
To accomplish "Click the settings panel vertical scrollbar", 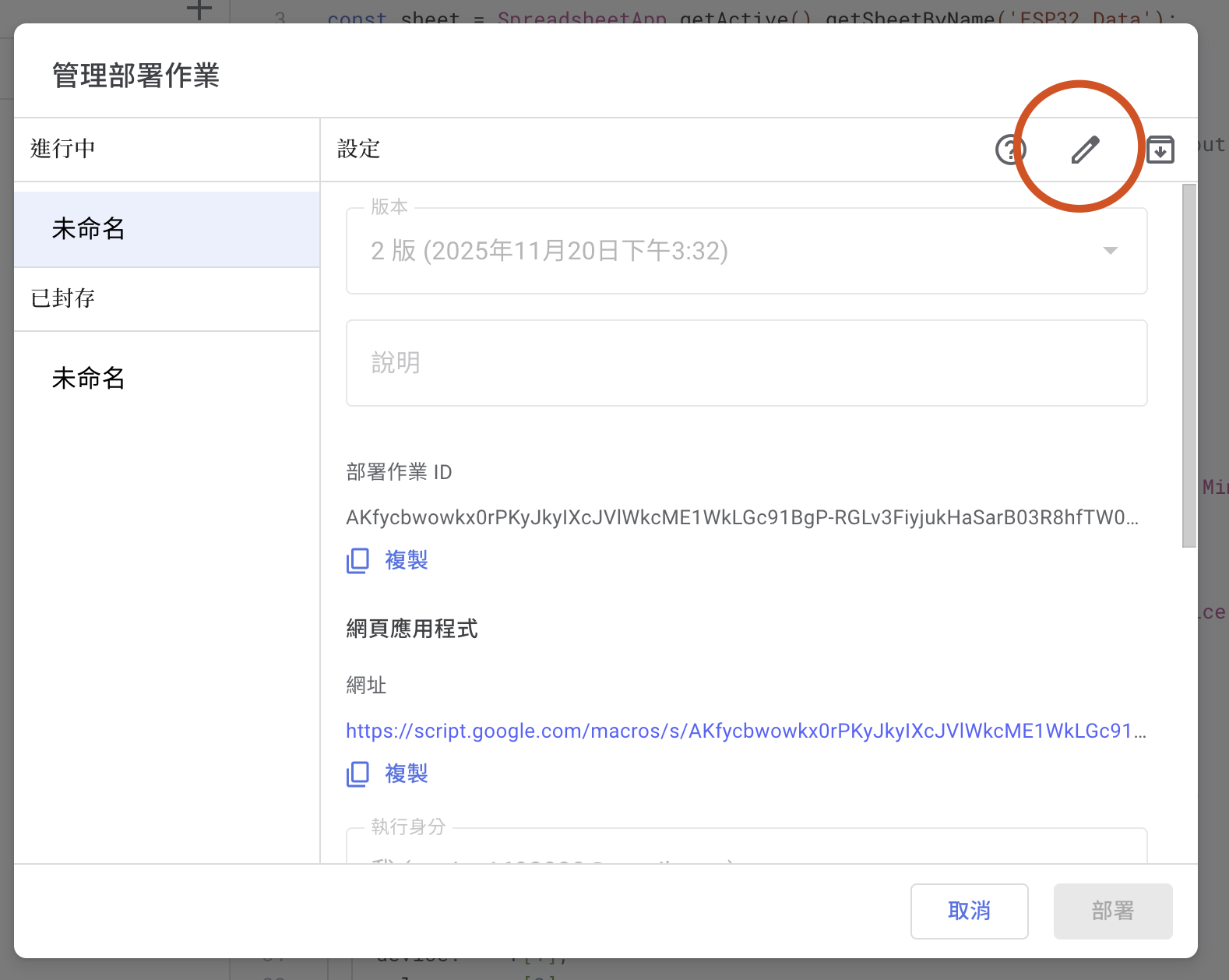I will point(1189,366).
